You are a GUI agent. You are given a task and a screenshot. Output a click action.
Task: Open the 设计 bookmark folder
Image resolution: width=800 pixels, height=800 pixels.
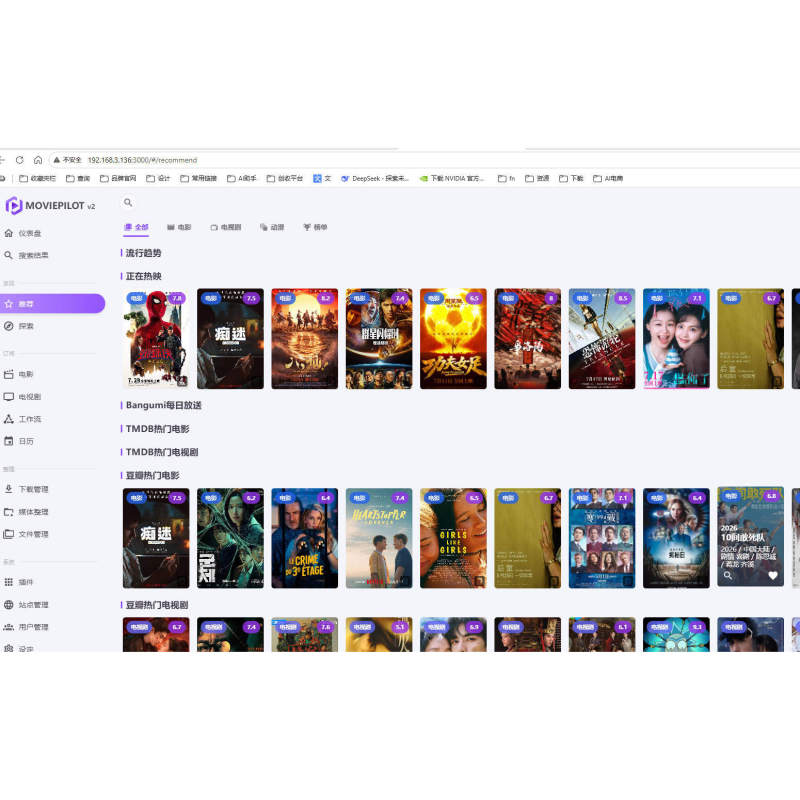[158, 179]
